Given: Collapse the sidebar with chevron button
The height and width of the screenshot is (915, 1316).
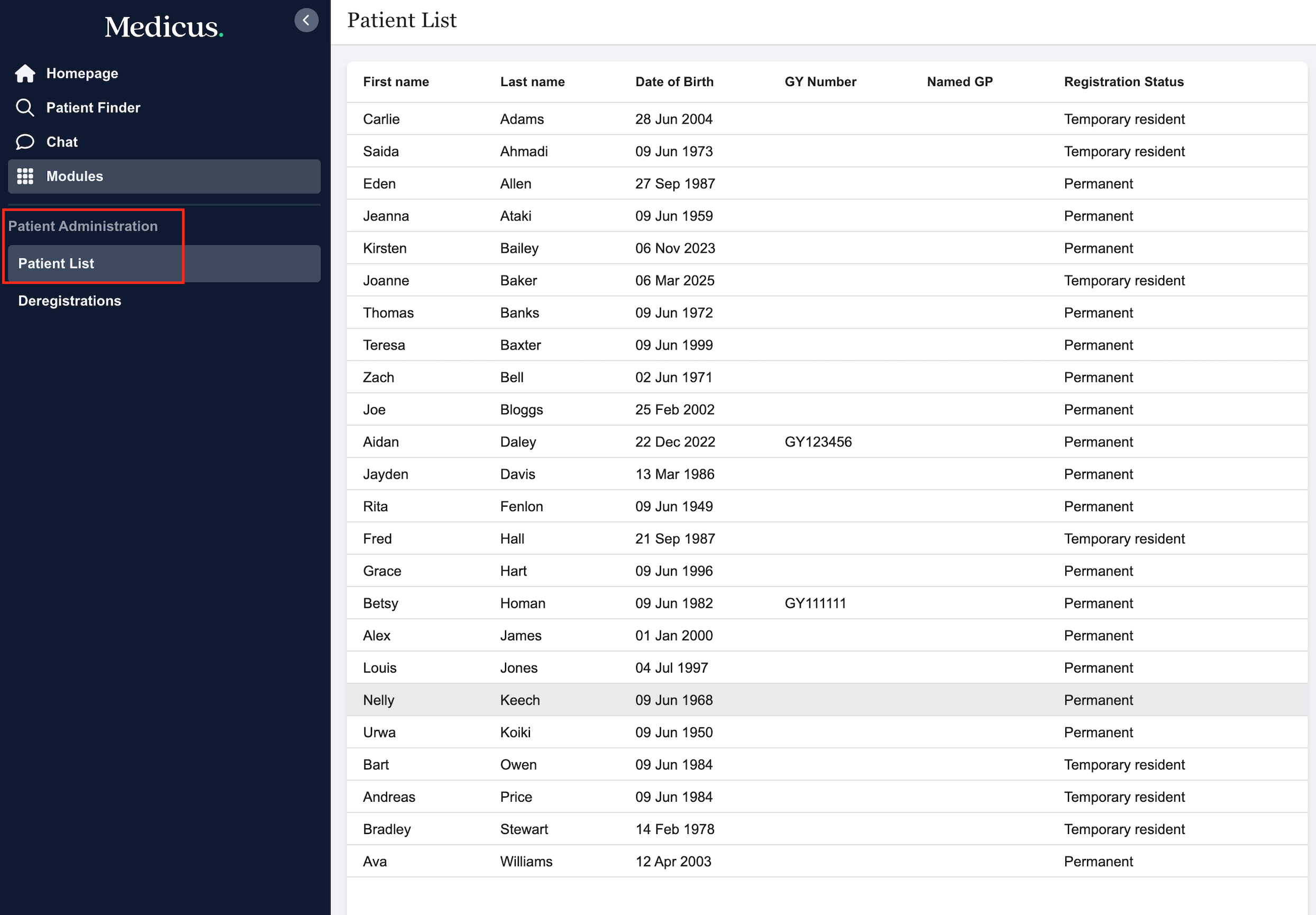Looking at the screenshot, I should tap(306, 21).
